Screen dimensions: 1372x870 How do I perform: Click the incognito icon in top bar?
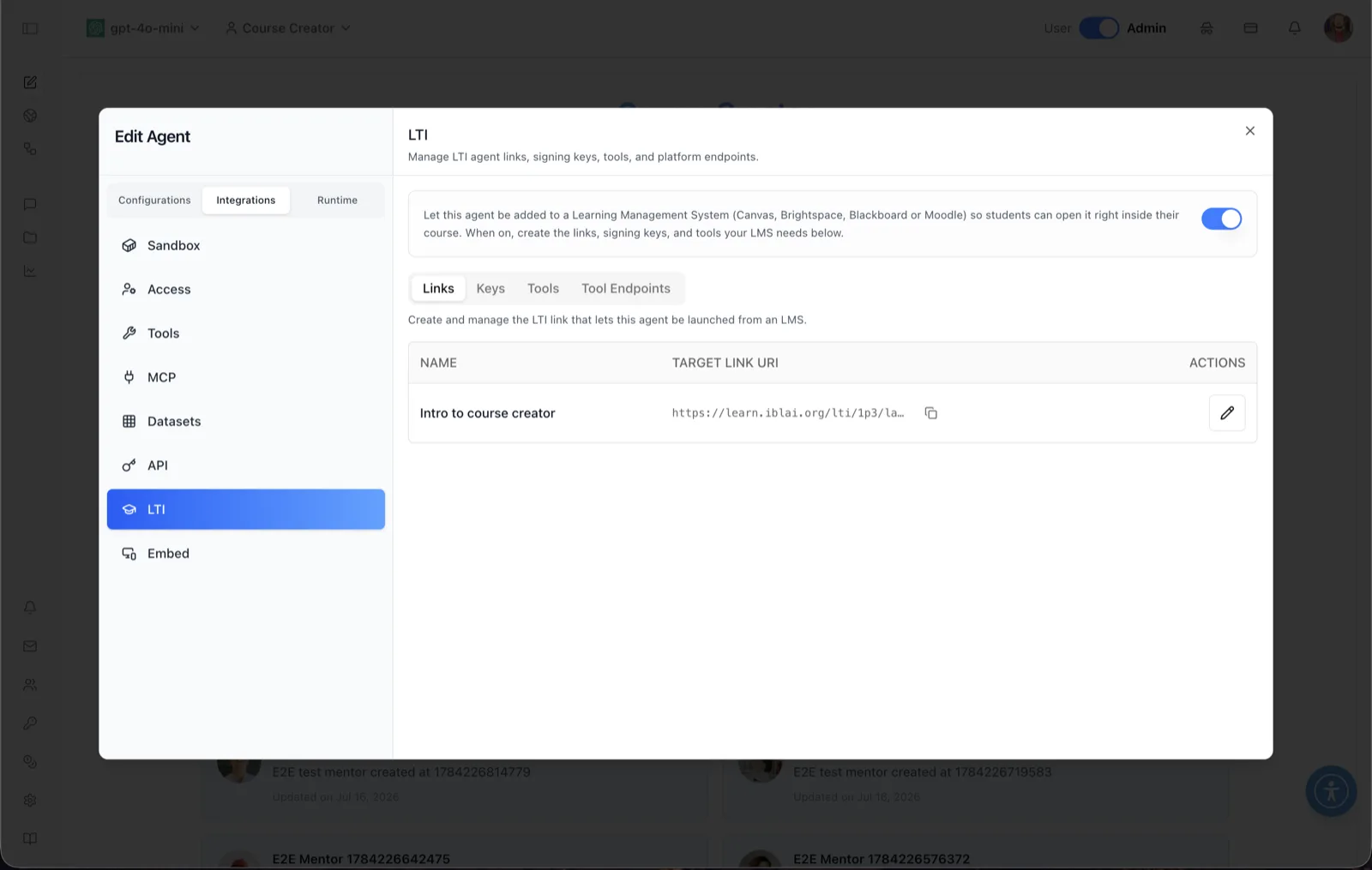(1207, 28)
